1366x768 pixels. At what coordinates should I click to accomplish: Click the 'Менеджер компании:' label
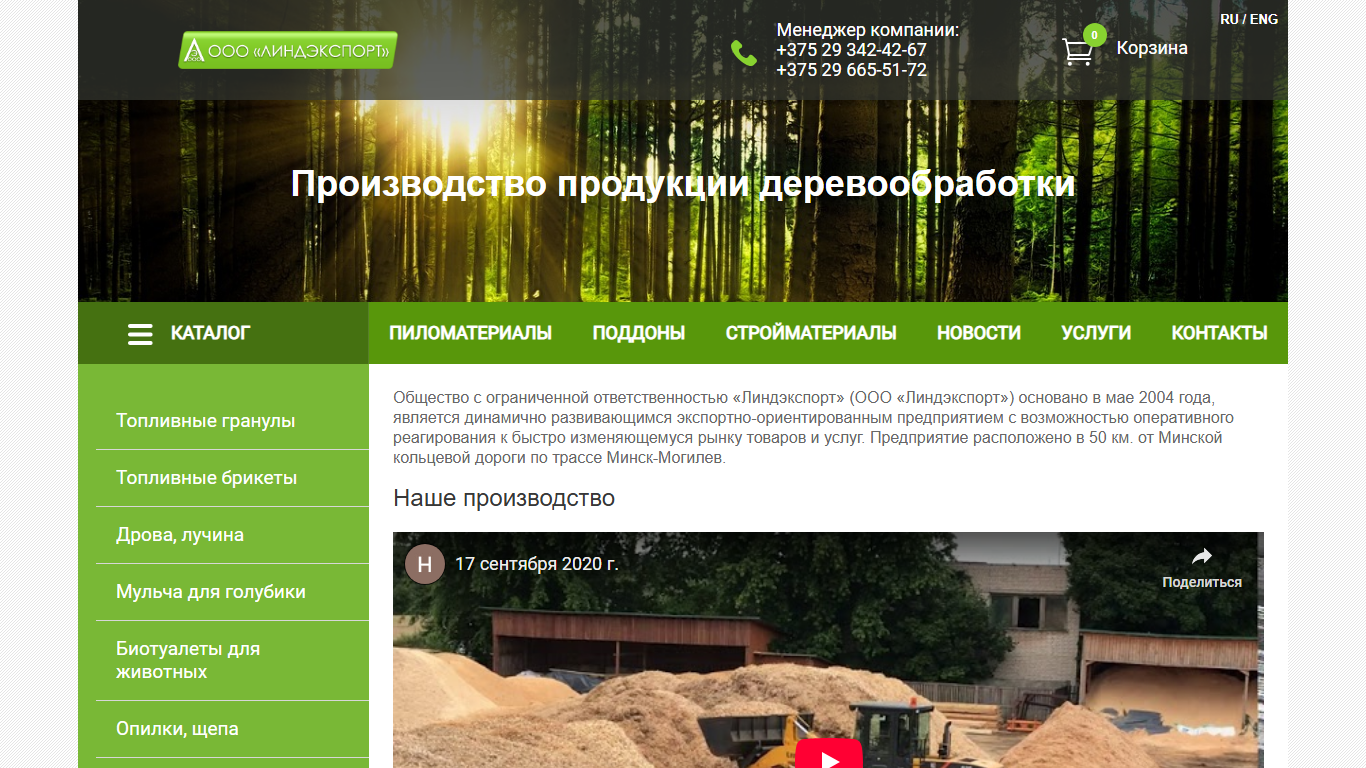[867, 30]
